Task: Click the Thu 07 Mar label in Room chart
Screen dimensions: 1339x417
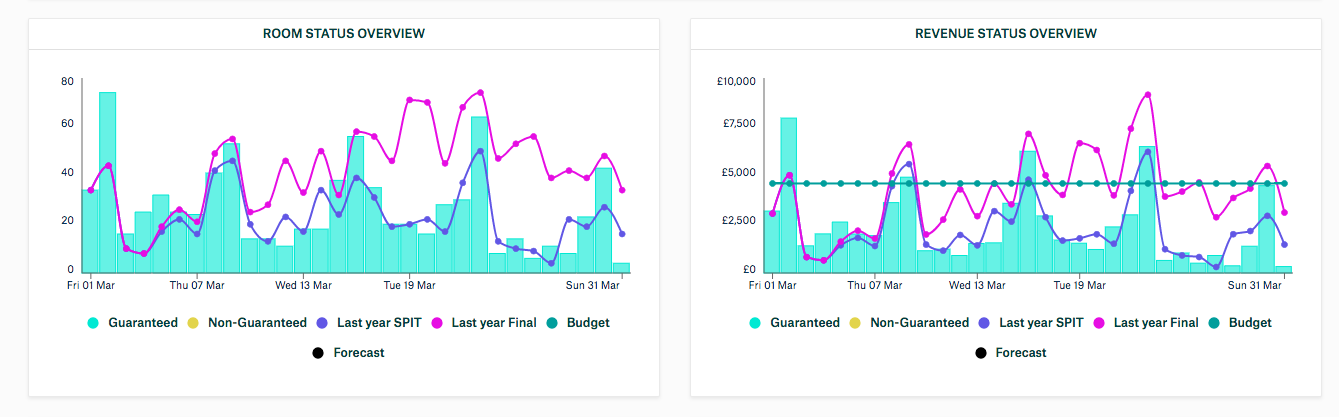Action: (x=196, y=286)
